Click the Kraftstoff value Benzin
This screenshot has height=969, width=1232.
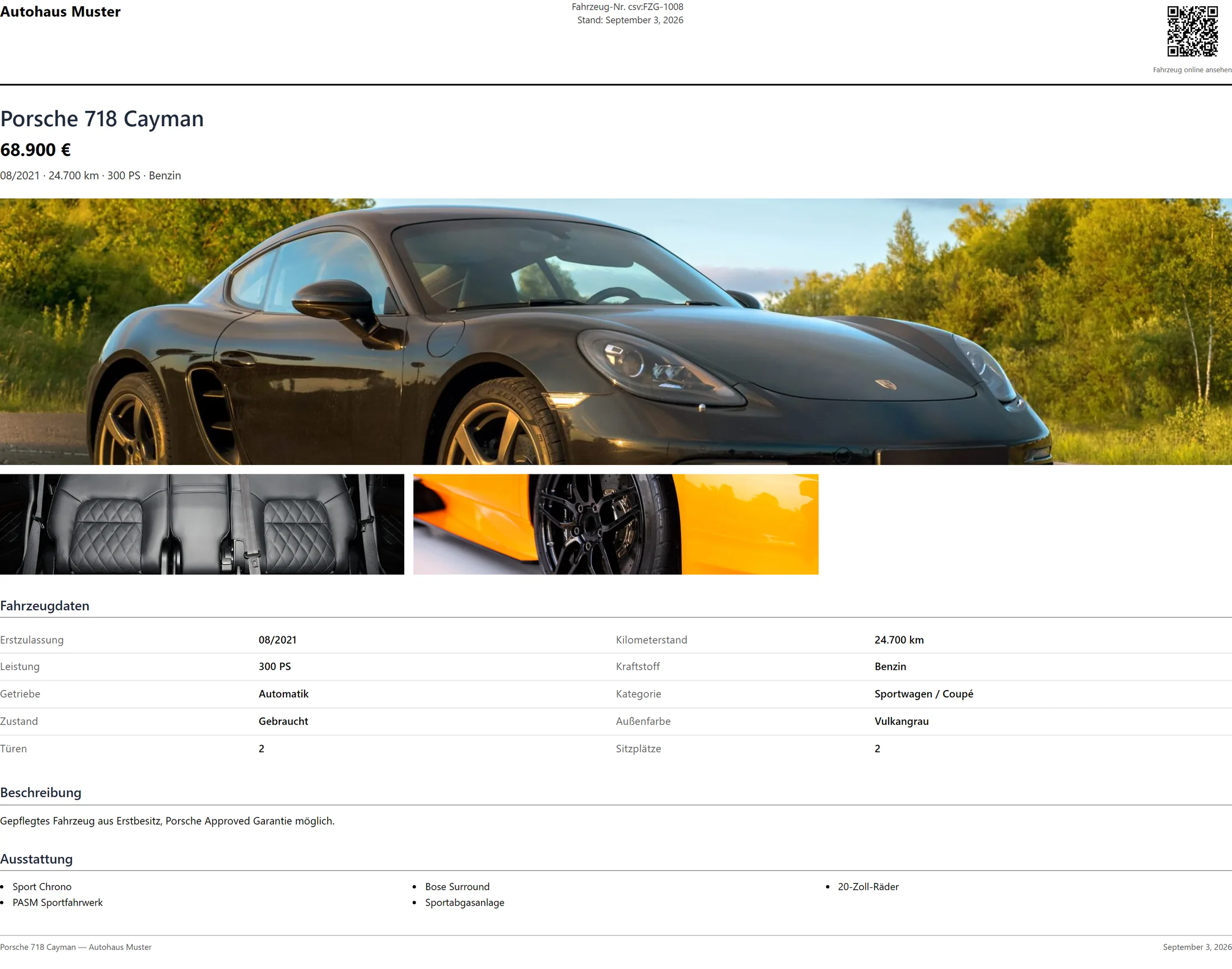[x=890, y=667]
